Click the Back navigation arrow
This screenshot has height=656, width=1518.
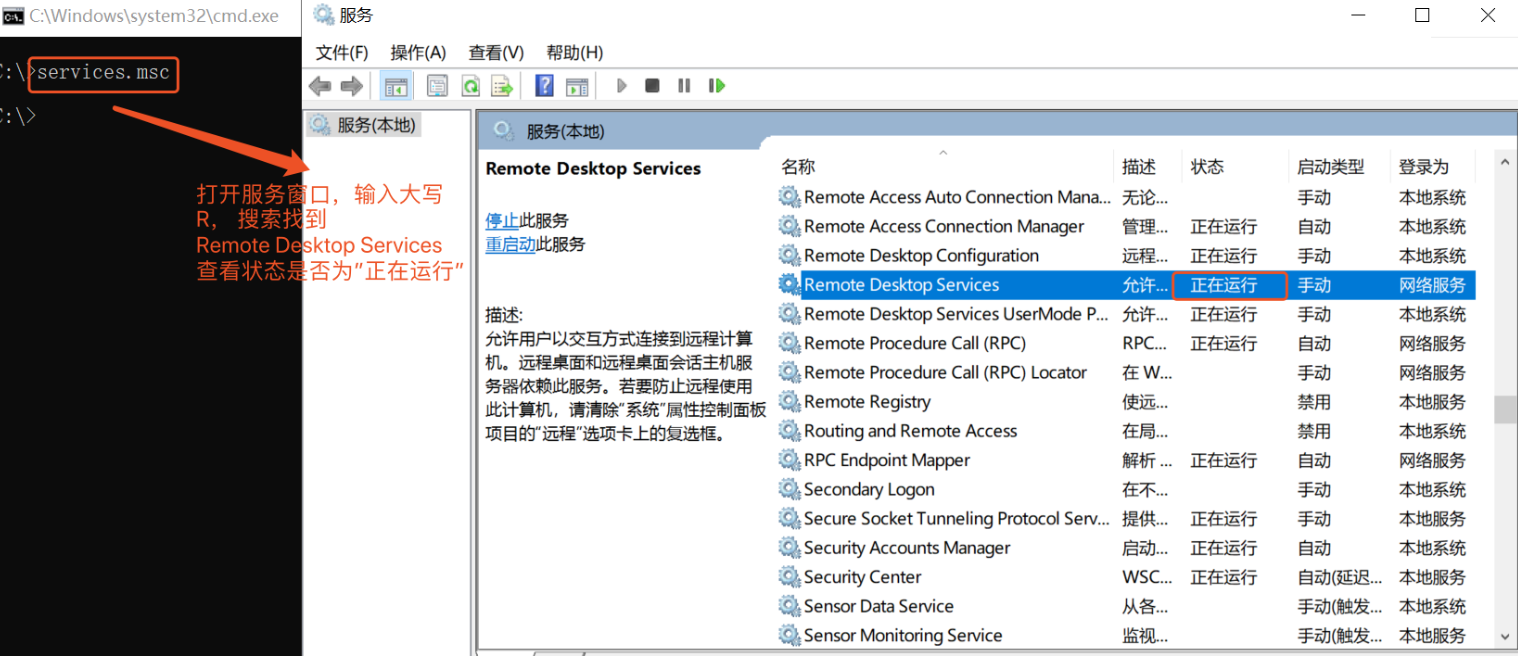[320, 85]
